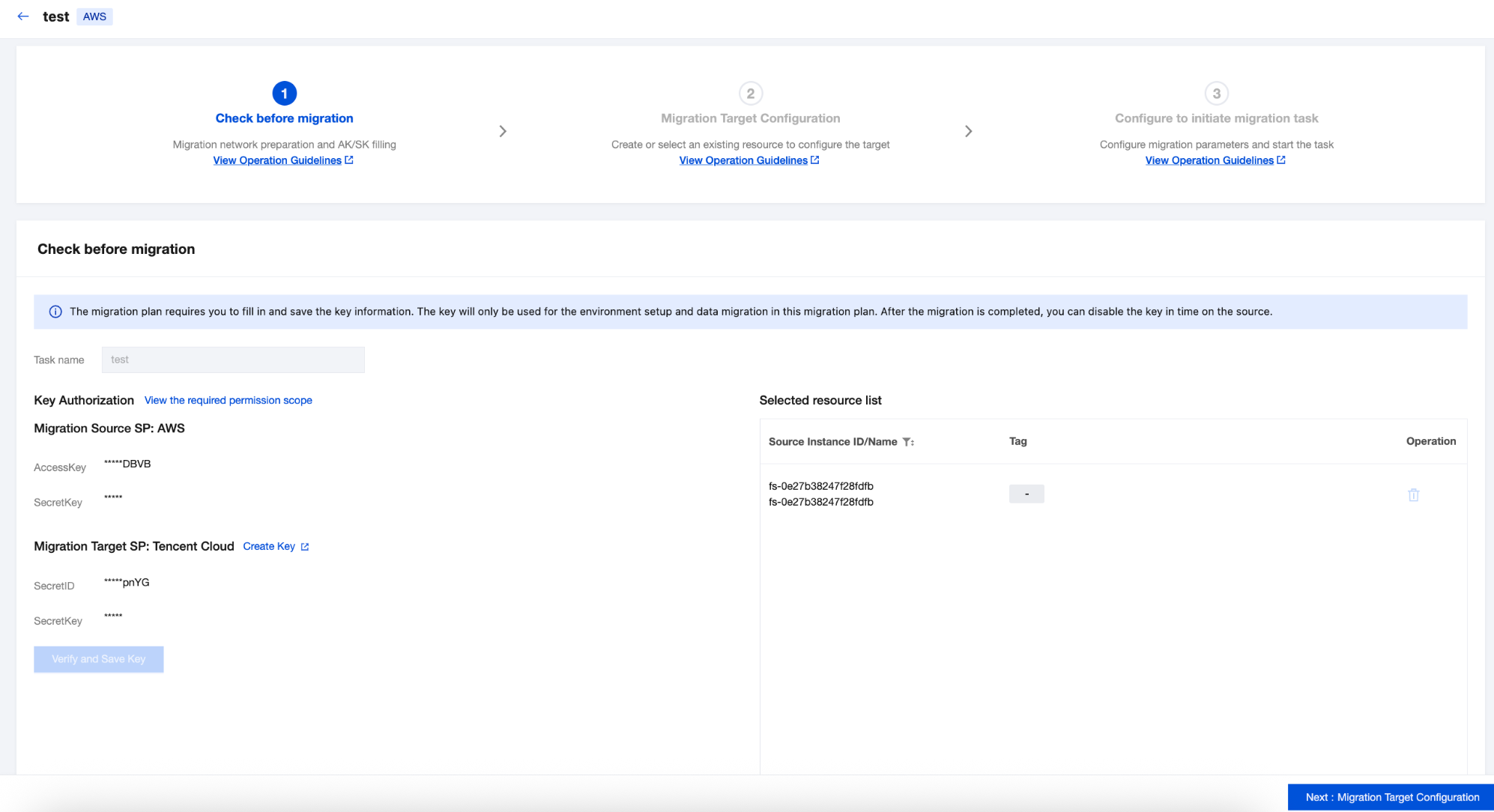Viewport: 1494px width, 812px height.
Task: Click the chevron arrow after Check before migration
Action: point(503,131)
